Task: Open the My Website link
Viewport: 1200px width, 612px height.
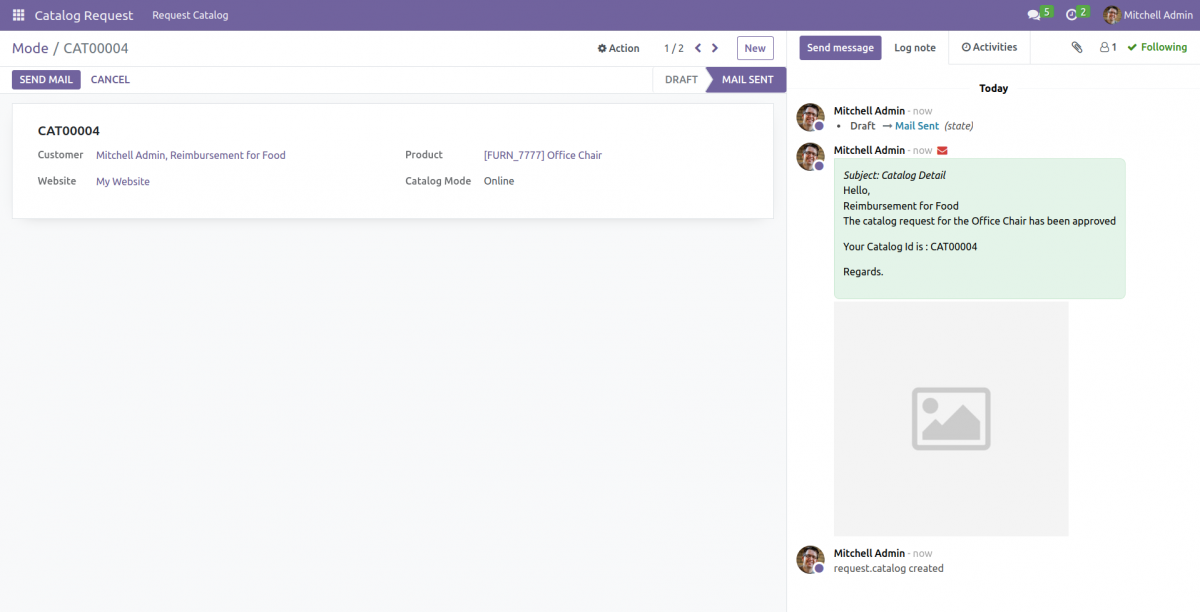Action: tap(122, 181)
